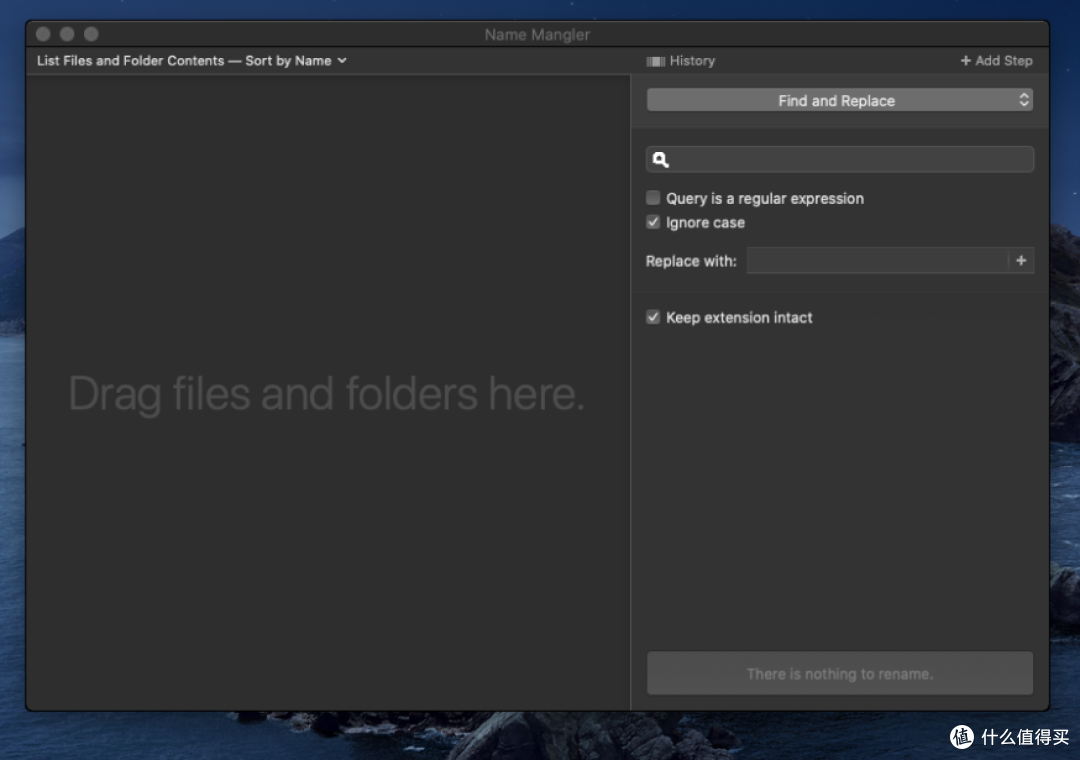Uncheck the Ignore case checkbox
This screenshot has height=760, width=1080.
tap(653, 222)
